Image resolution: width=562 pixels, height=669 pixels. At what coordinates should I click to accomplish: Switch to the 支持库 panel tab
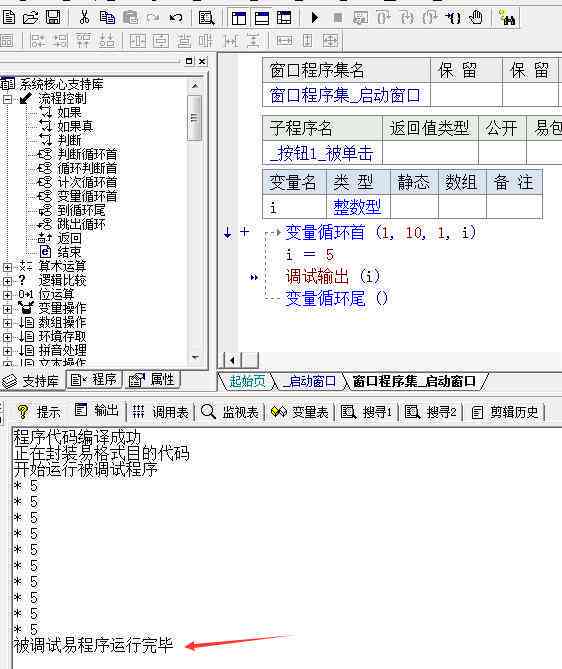pyautogui.click(x=32, y=380)
